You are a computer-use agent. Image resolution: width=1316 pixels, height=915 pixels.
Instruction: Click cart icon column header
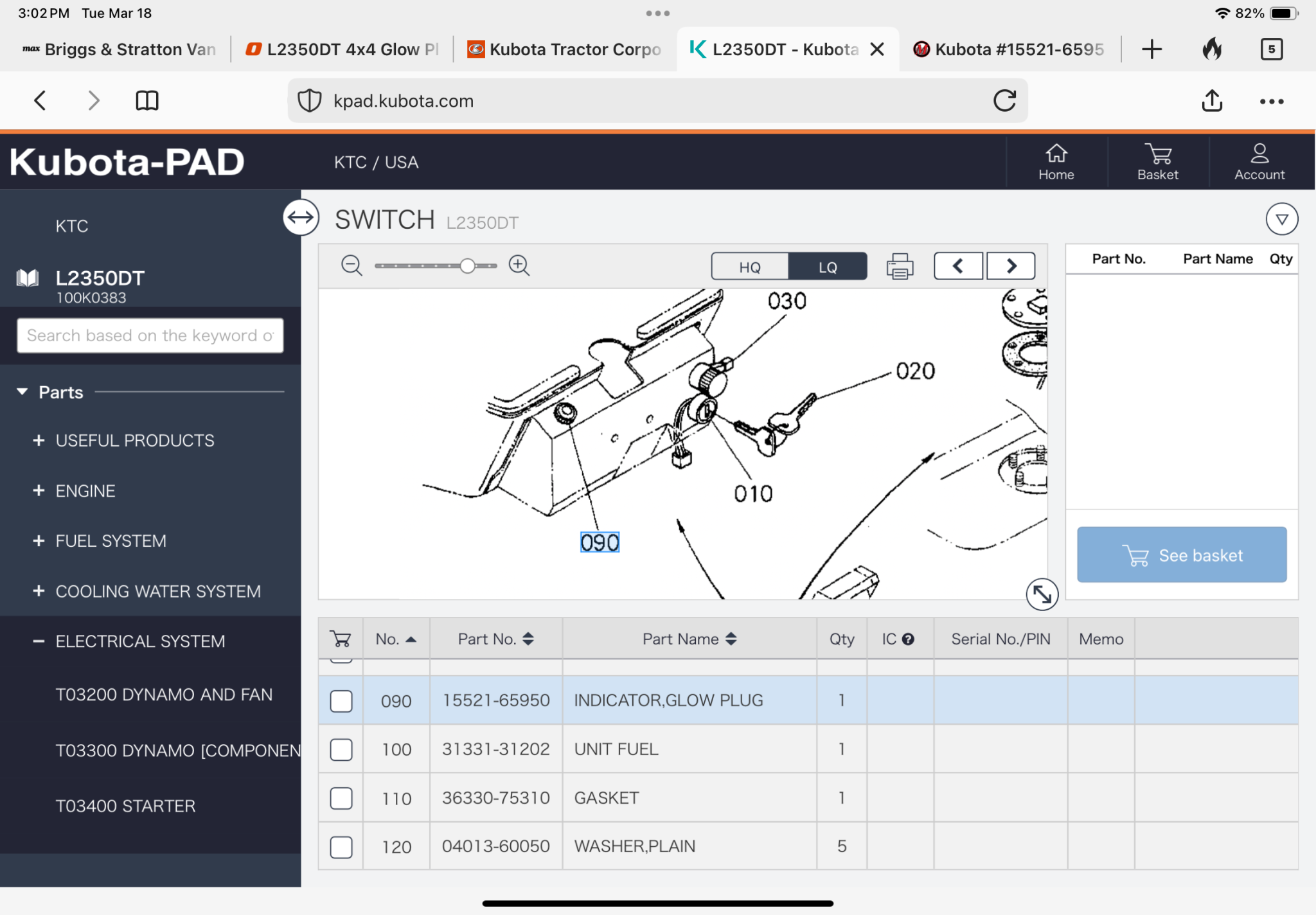coord(341,639)
